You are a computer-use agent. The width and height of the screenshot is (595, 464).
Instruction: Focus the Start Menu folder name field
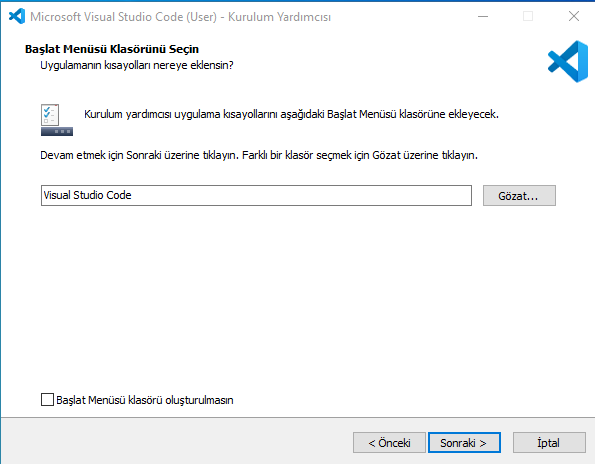(256, 195)
